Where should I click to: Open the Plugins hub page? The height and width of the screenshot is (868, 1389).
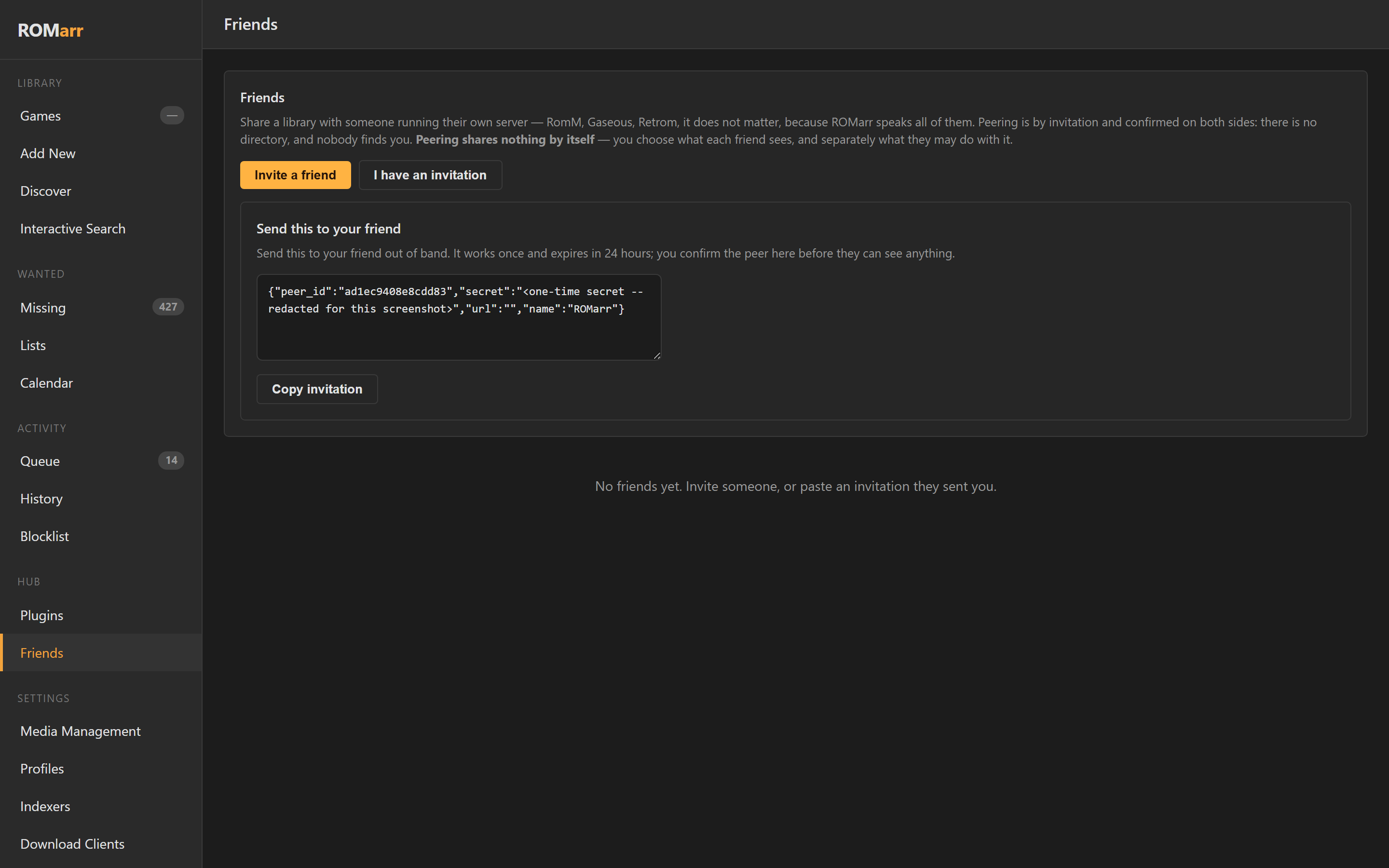101,615
